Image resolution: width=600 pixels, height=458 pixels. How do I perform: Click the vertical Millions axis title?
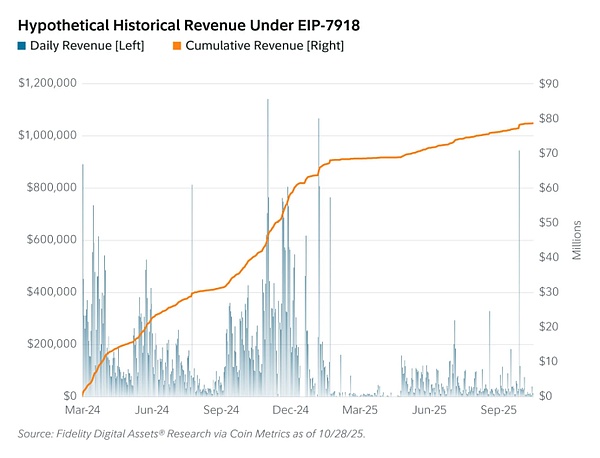[577, 240]
